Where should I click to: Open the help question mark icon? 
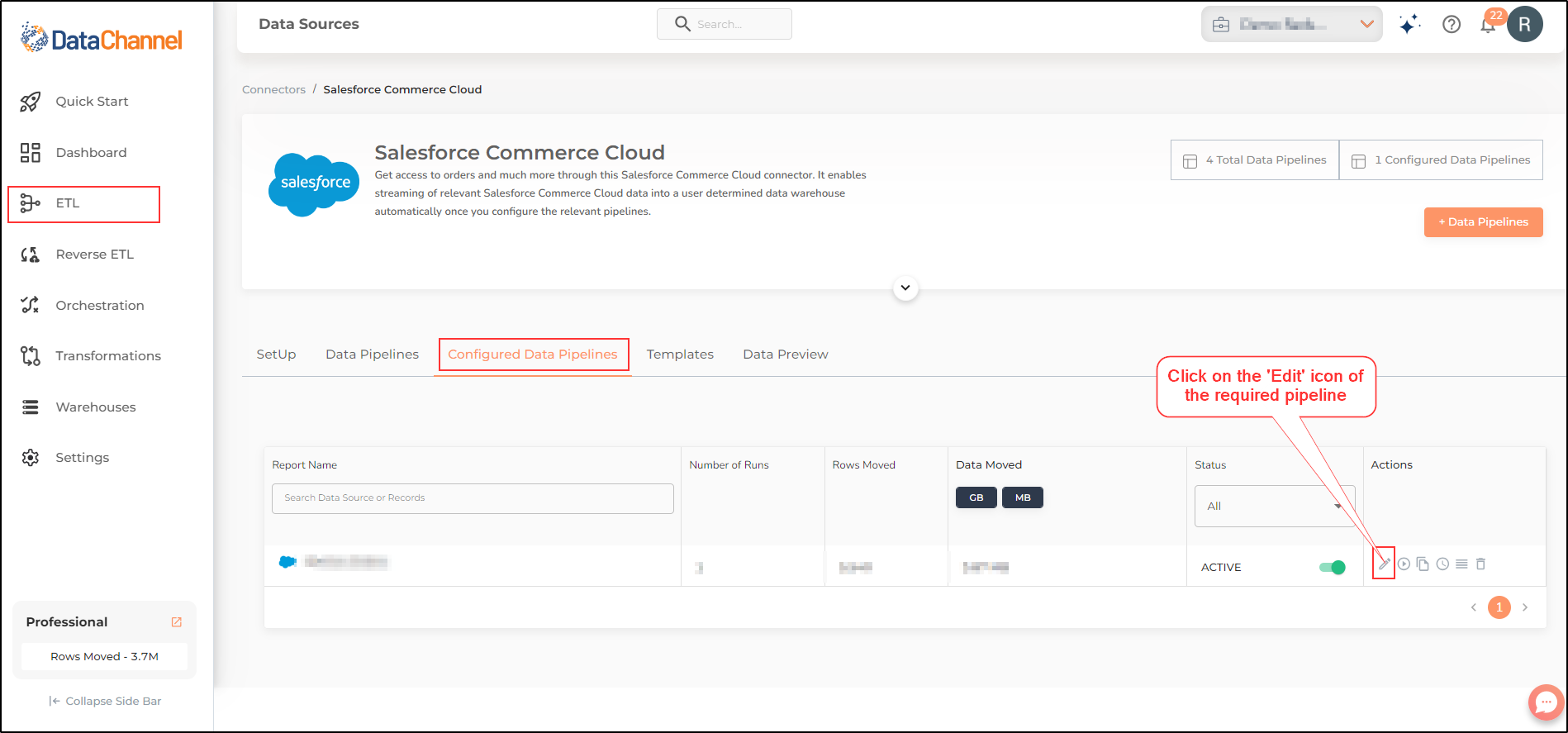tap(1452, 25)
